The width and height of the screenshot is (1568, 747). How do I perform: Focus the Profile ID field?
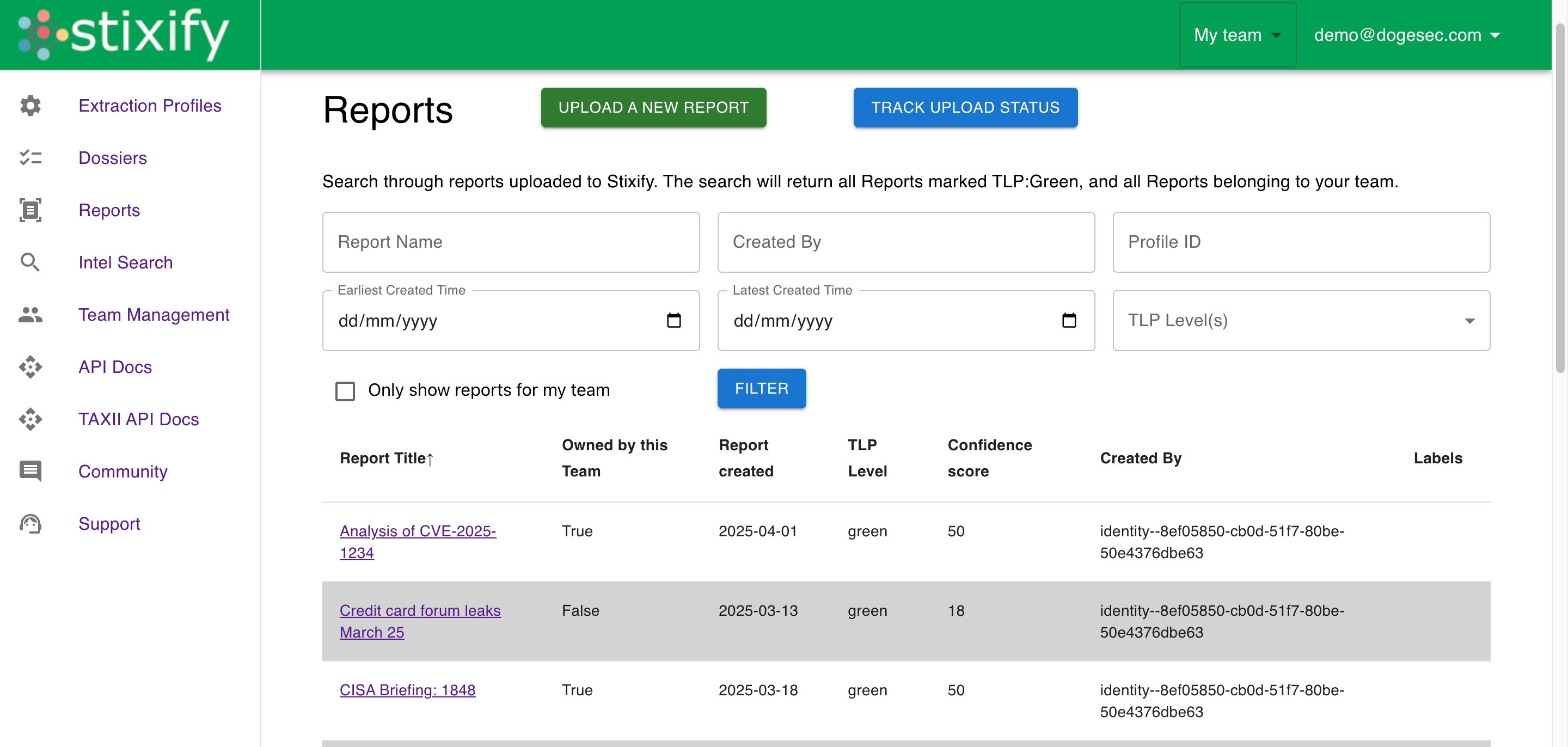(x=1301, y=242)
